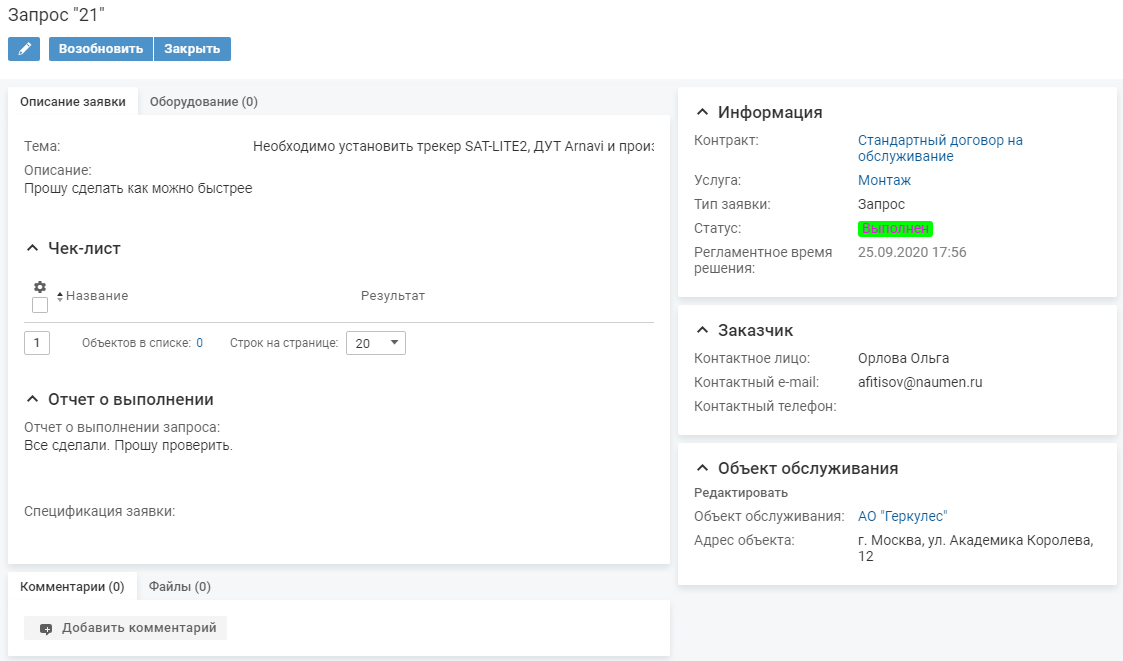Select the Комментарии (0) tab
Viewport: 1123px width, 661px height.
point(72,587)
